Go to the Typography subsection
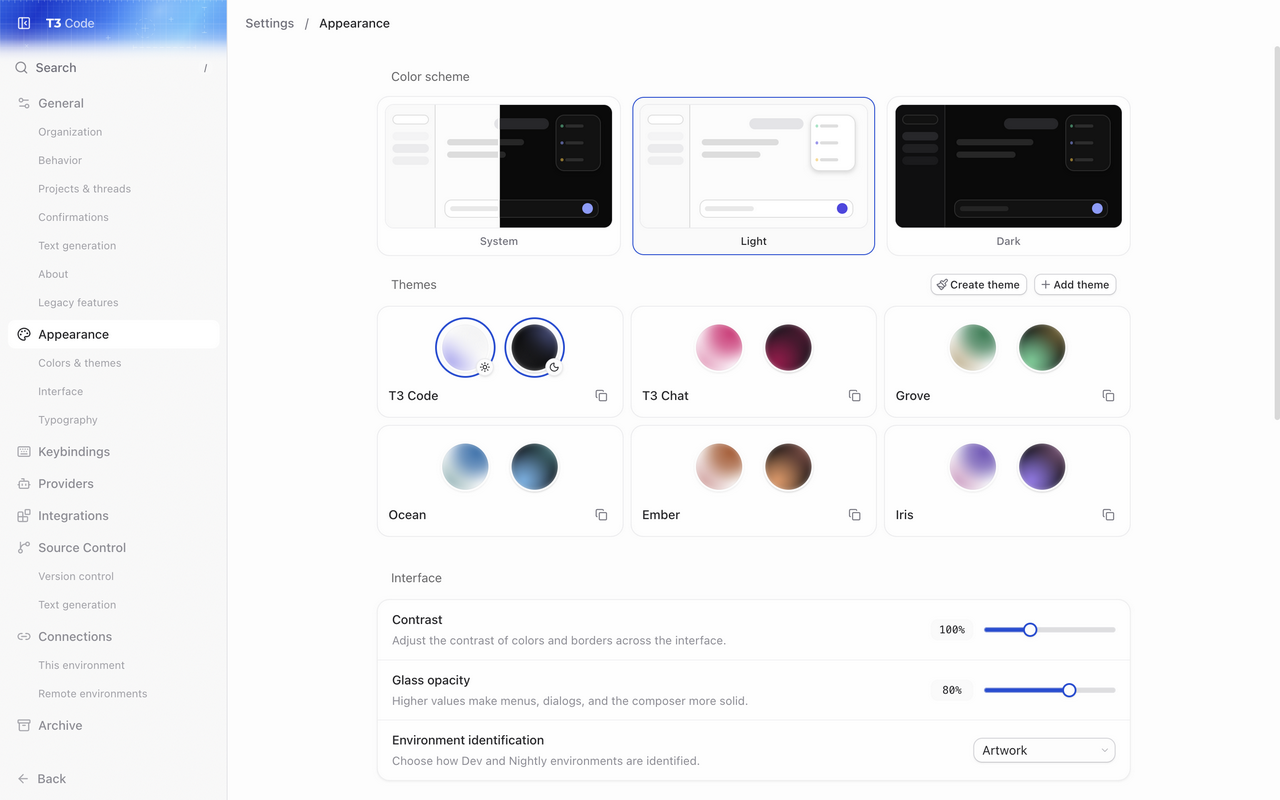Viewport: 1280px width, 800px height. click(68, 420)
